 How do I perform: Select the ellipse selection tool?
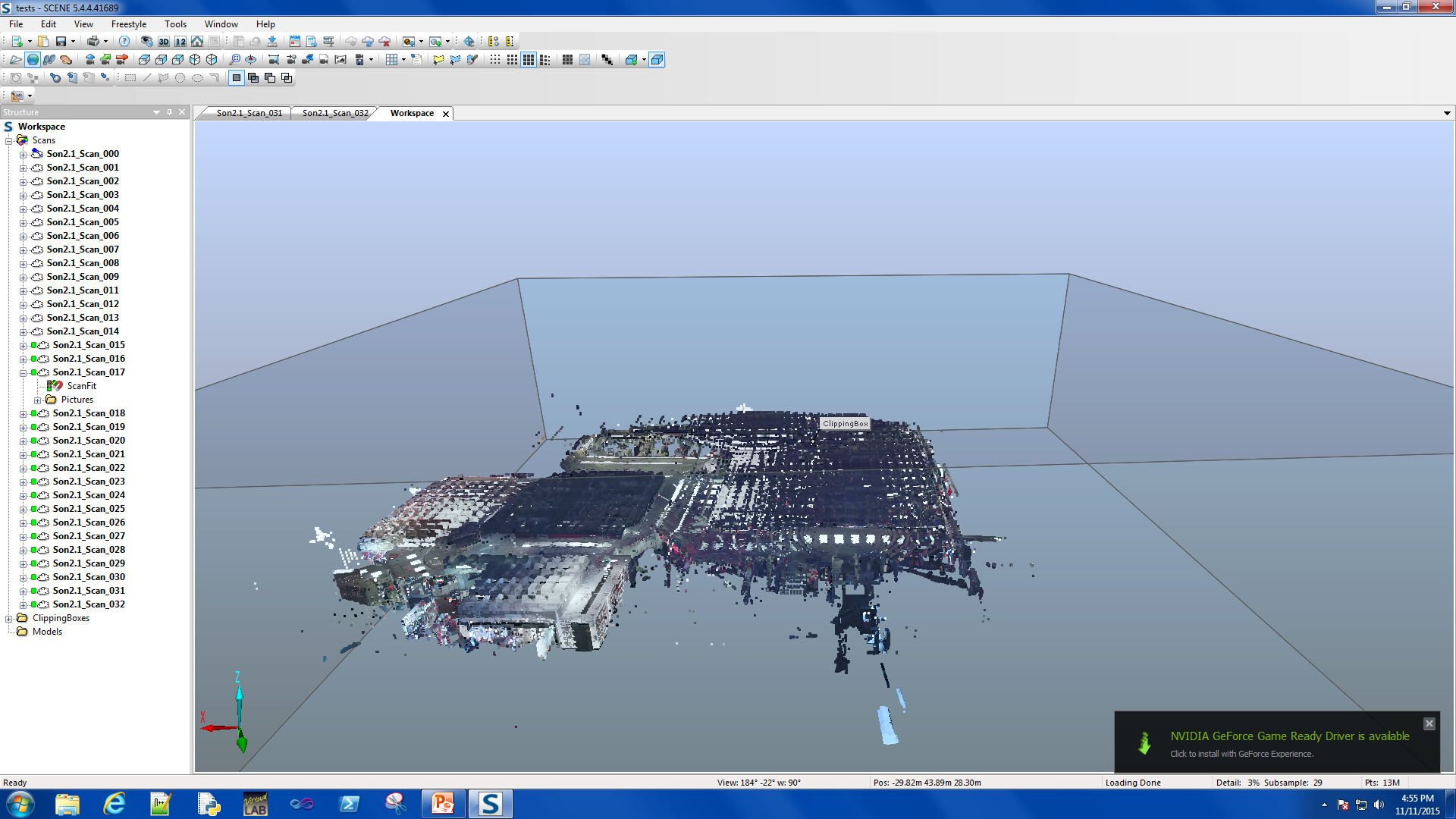[x=197, y=78]
